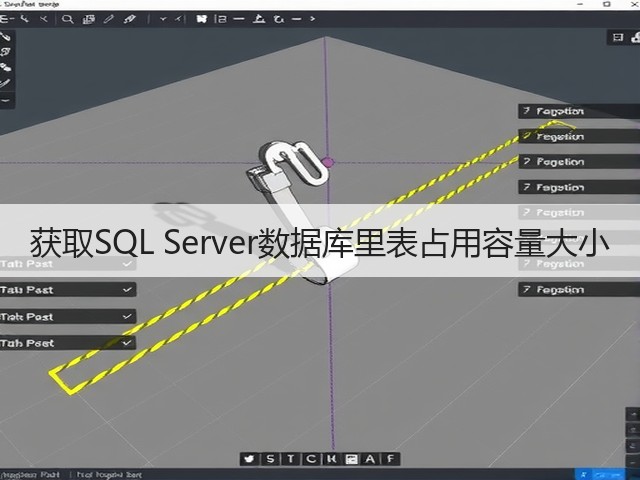Select the third tool in left vertical toolbar
The width and height of the screenshot is (640, 480).
pos(5,67)
